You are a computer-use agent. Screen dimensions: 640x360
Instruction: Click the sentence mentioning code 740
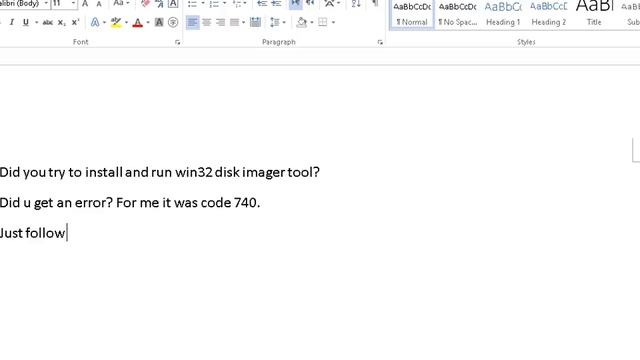coord(130,202)
